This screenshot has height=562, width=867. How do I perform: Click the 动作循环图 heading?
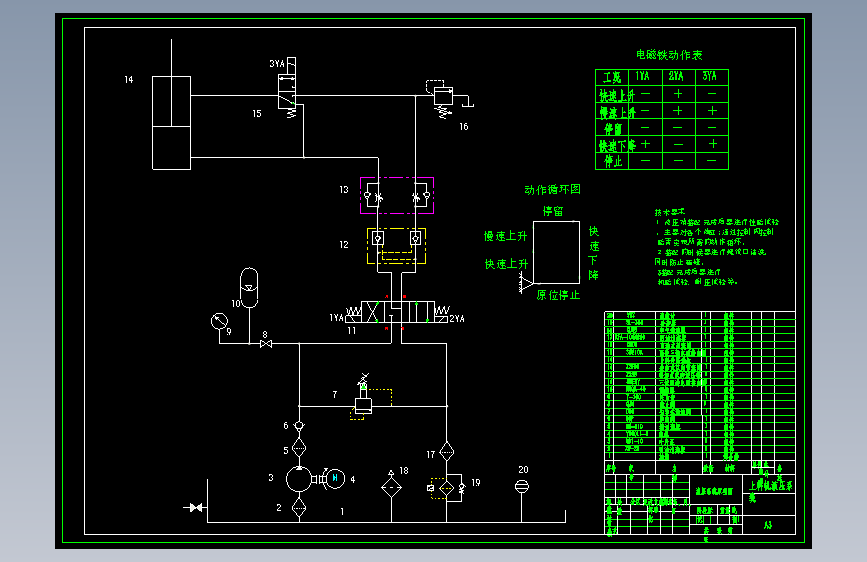pos(552,190)
